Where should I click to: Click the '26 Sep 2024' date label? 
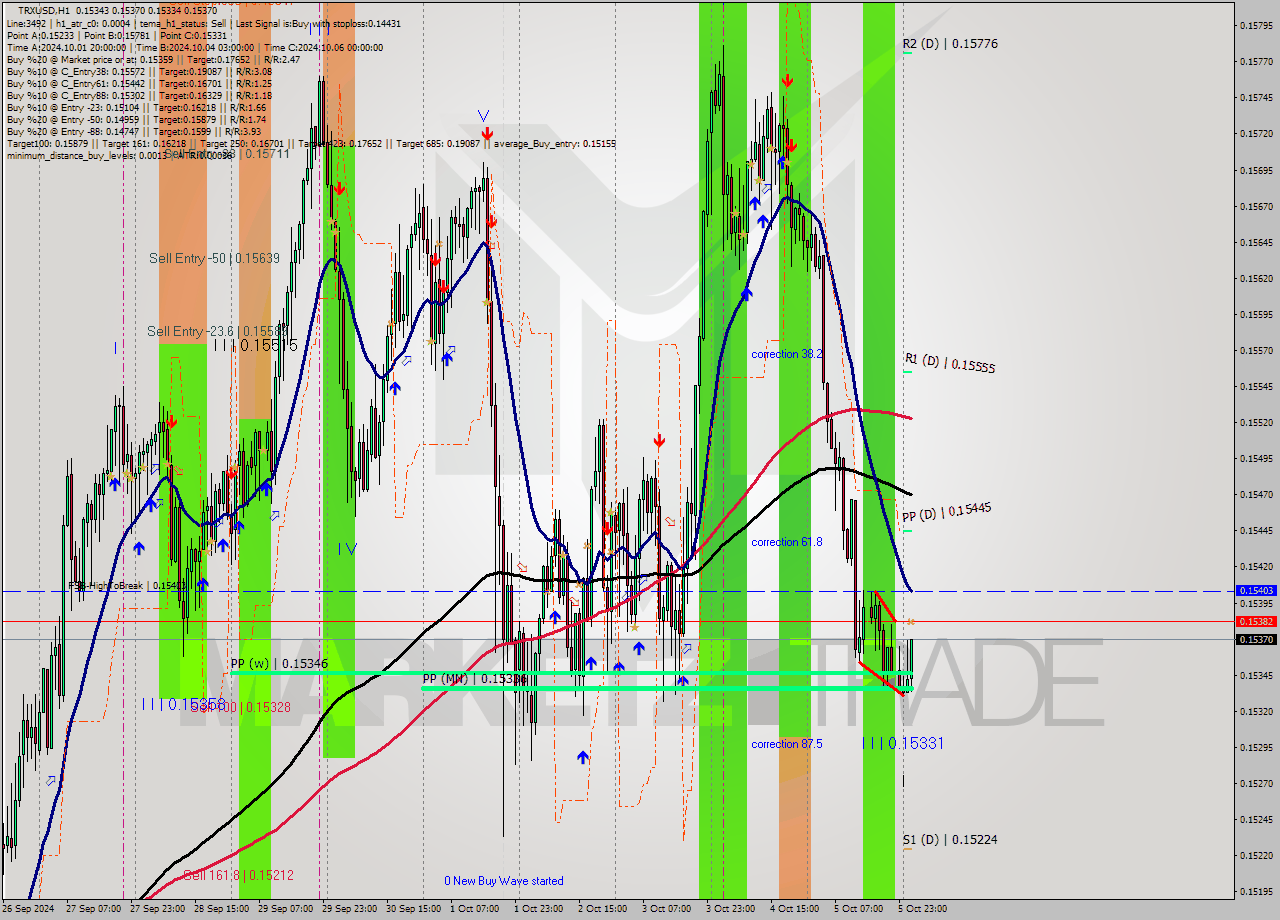28,909
